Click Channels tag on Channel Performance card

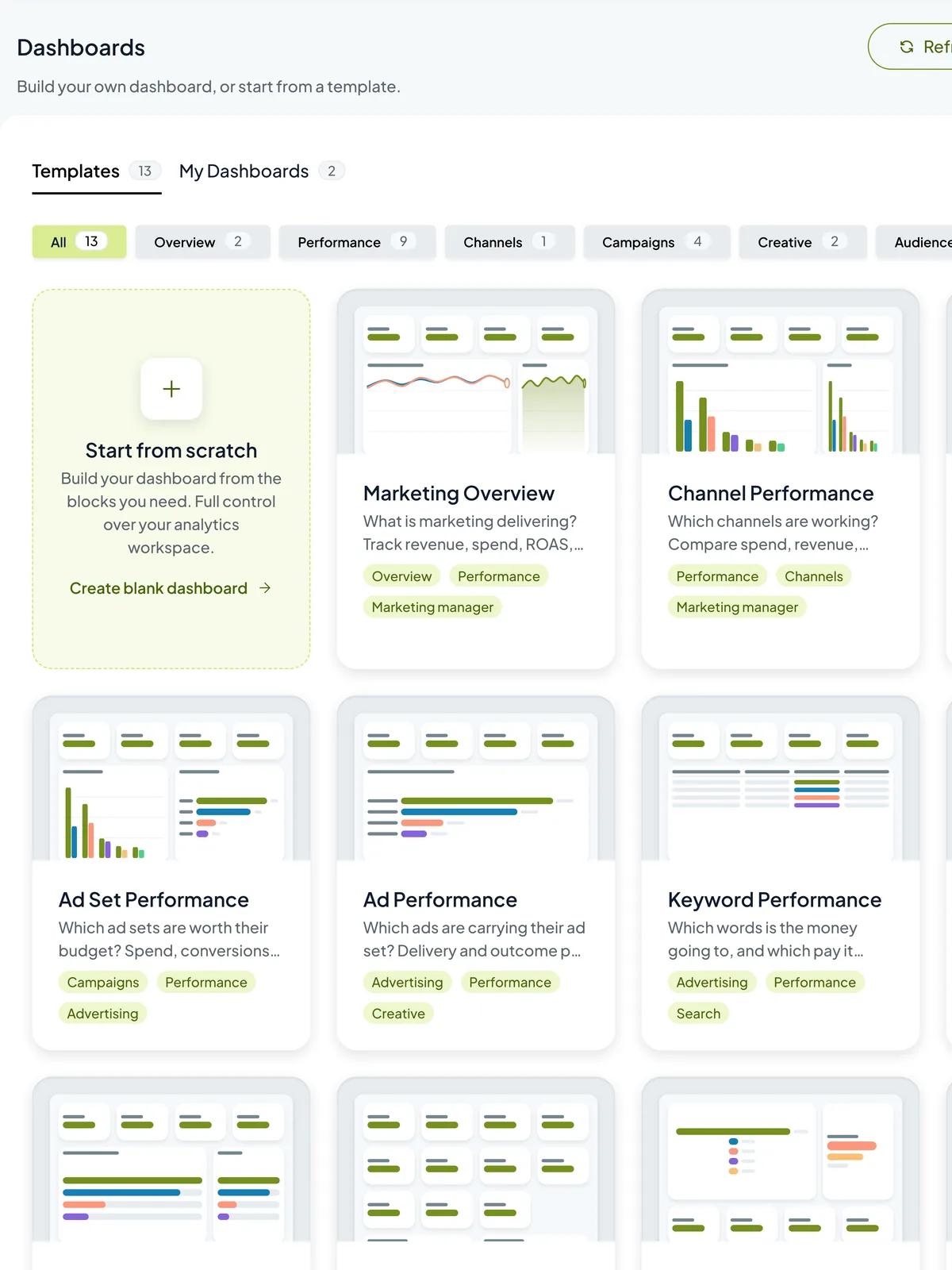[814, 576]
